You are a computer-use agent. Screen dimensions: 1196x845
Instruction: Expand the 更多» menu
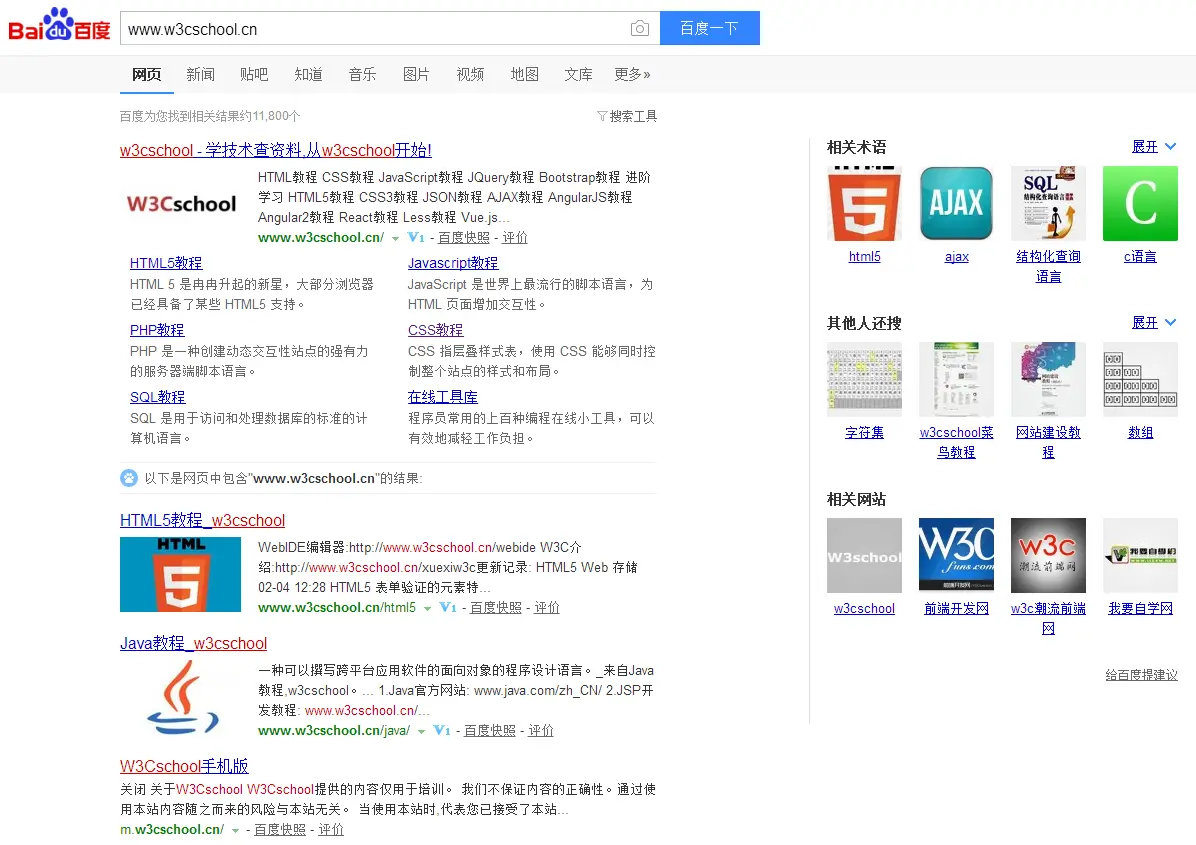click(x=632, y=74)
